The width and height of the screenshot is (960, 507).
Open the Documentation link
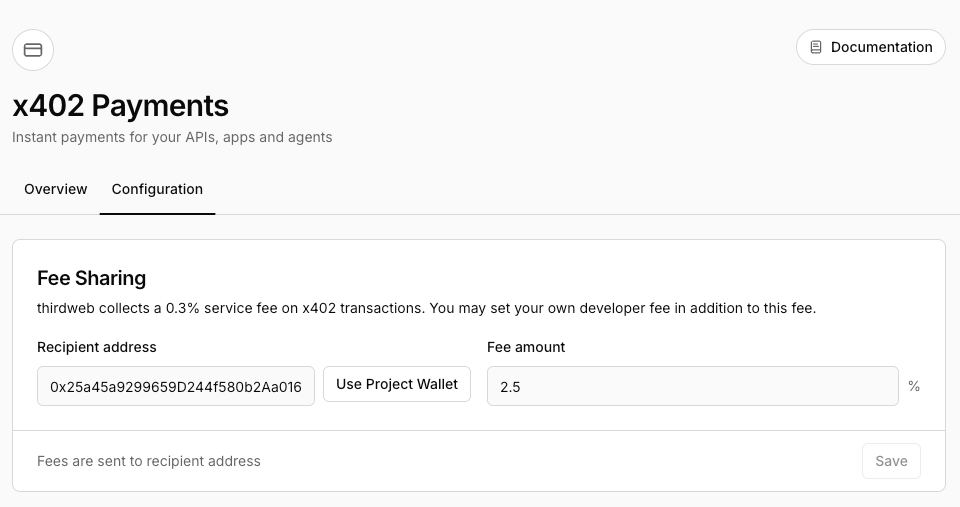coord(870,47)
